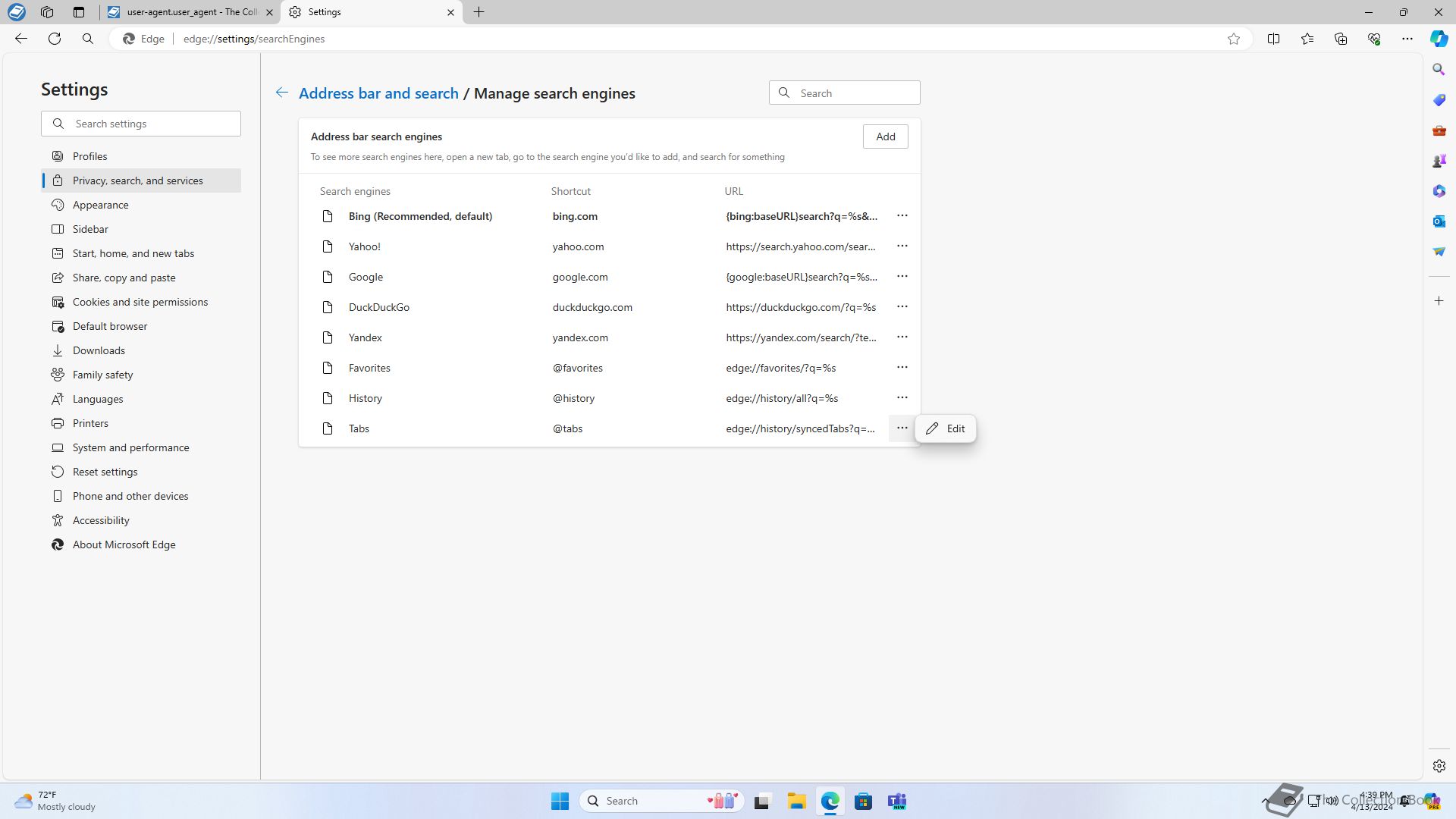The image size is (1456, 819).
Task: Open Collections toolbar icon
Action: pyautogui.click(x=1341, y=39)
